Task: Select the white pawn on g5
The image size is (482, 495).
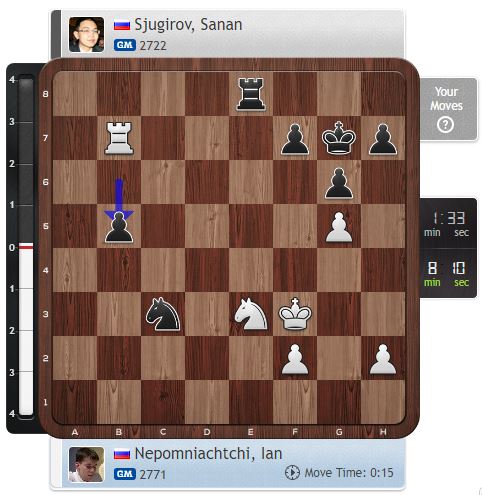Action: pos(339,227)
